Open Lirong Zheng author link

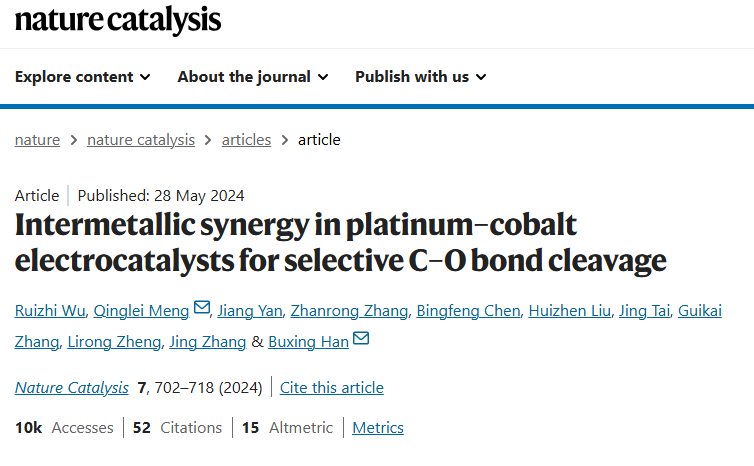114,342
